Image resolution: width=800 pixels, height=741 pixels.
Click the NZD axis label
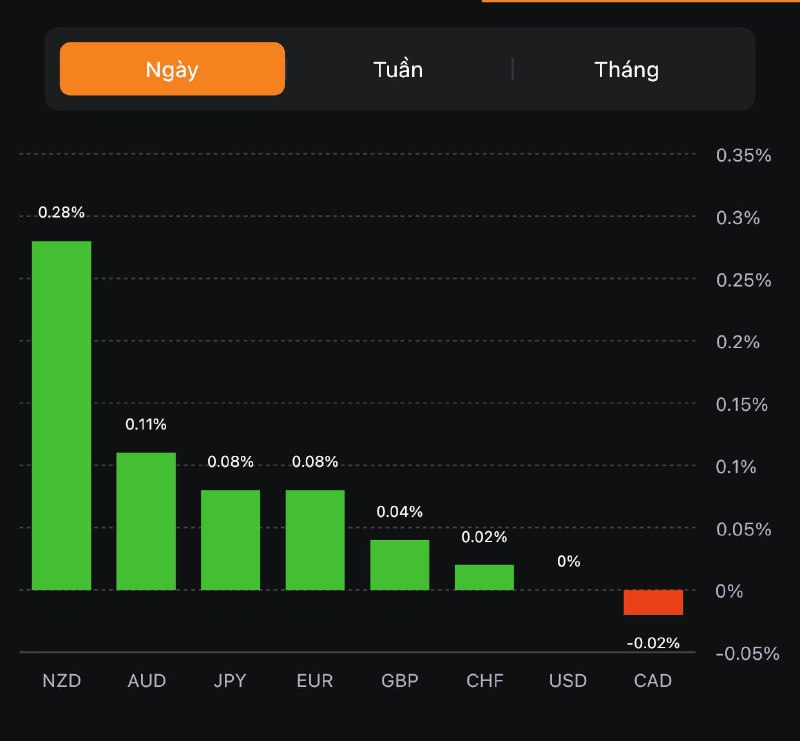(61, 681)
